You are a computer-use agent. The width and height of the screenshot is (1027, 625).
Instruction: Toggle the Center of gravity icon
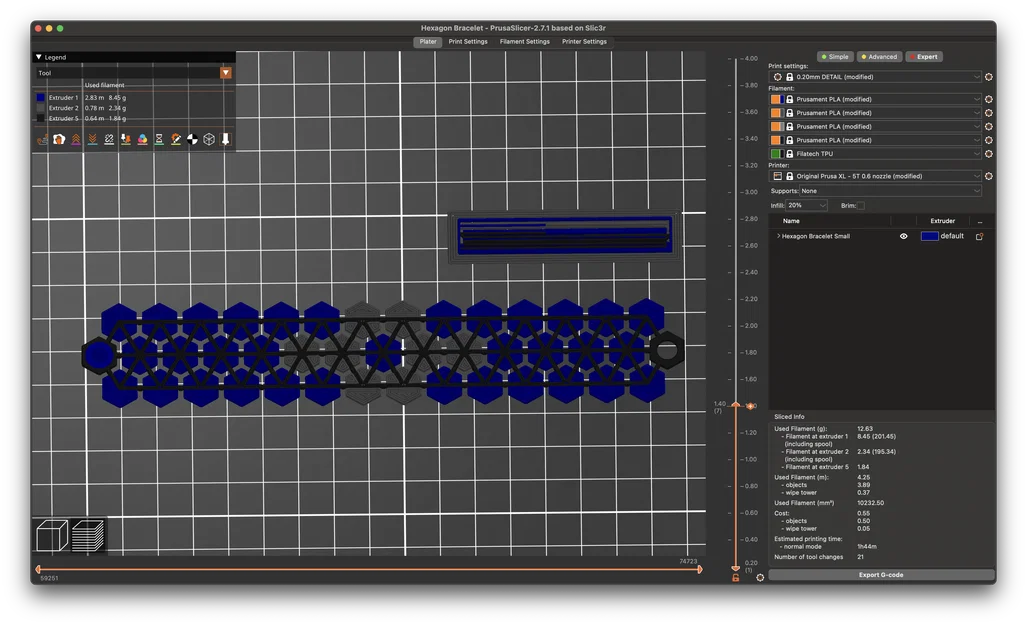tap(193, 140)
